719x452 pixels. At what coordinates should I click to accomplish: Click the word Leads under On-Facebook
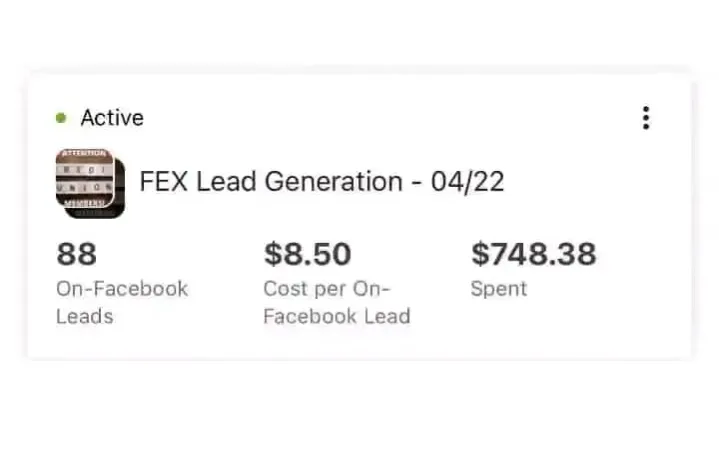coord(85,316)
